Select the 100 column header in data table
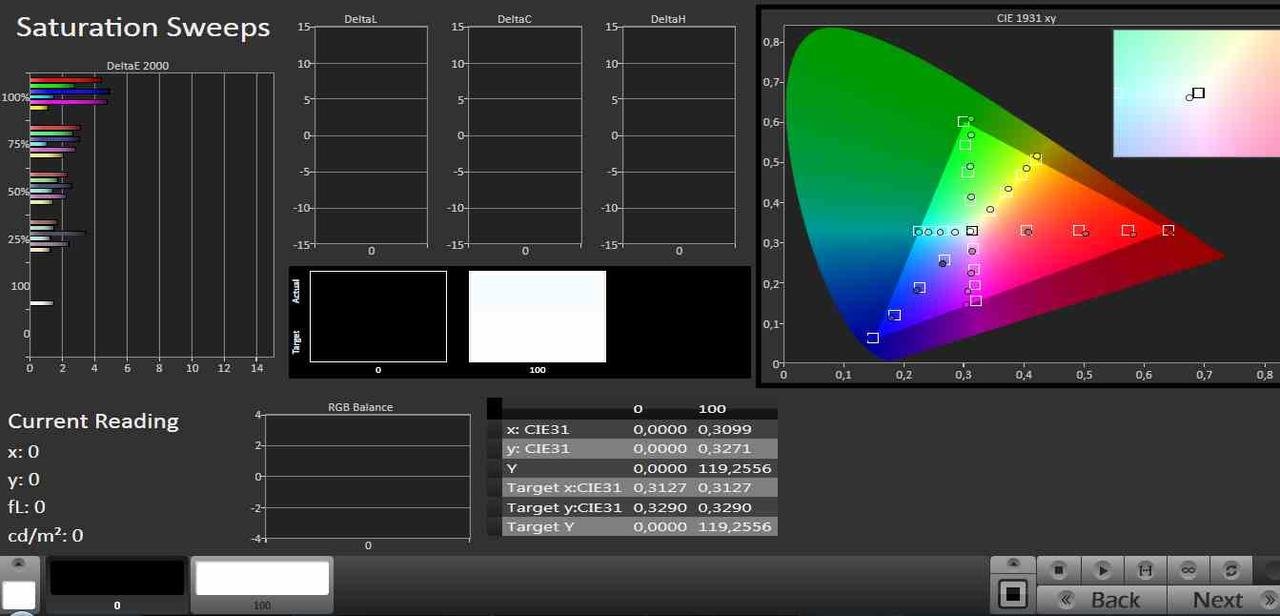Image resolution: width=1280 pixels, height=616 pixels. point(711,409)
